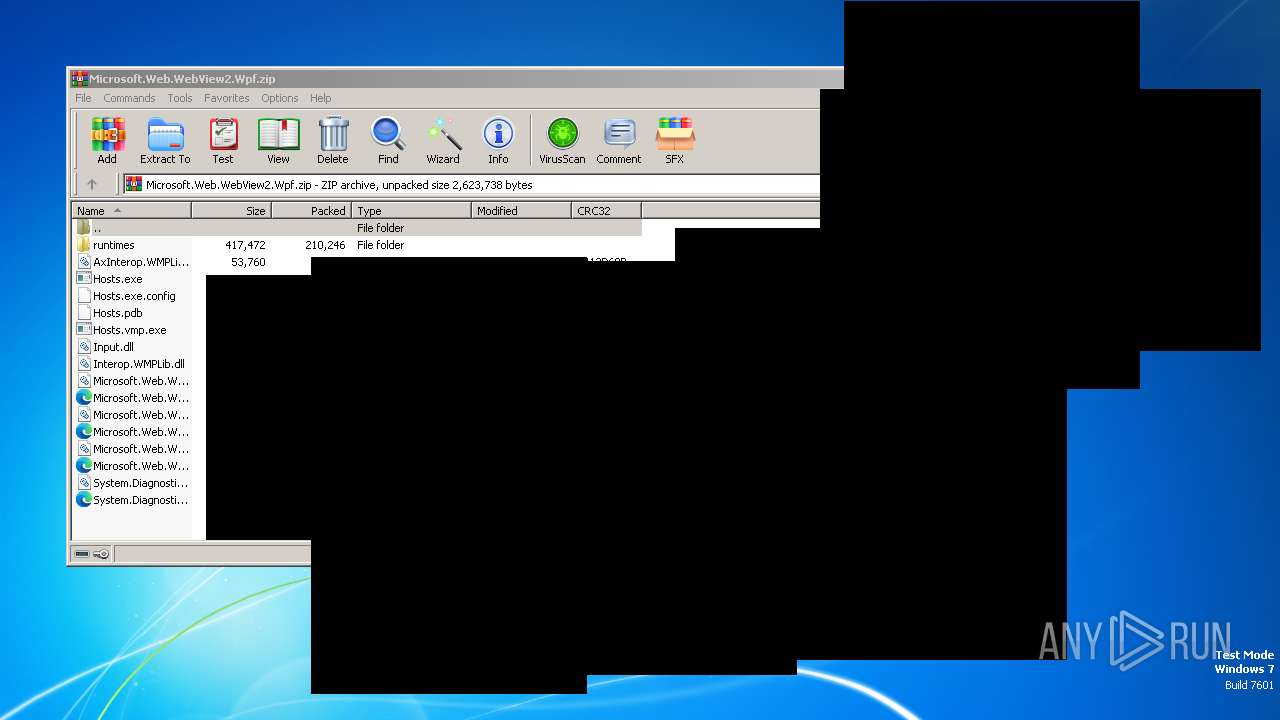
Task: Click the View toolbar icon
Action: point(278,141)
